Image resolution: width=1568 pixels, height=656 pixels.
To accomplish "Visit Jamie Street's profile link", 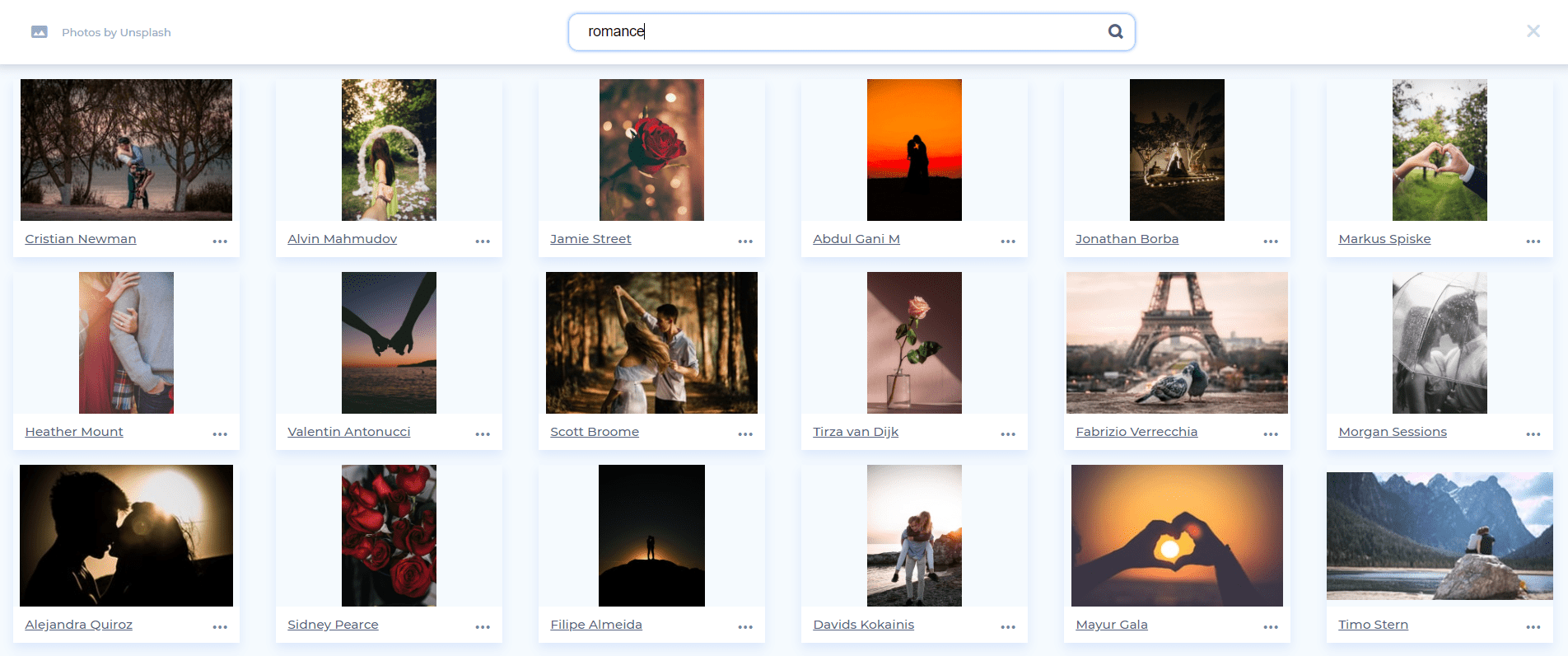I will point(590,239).
